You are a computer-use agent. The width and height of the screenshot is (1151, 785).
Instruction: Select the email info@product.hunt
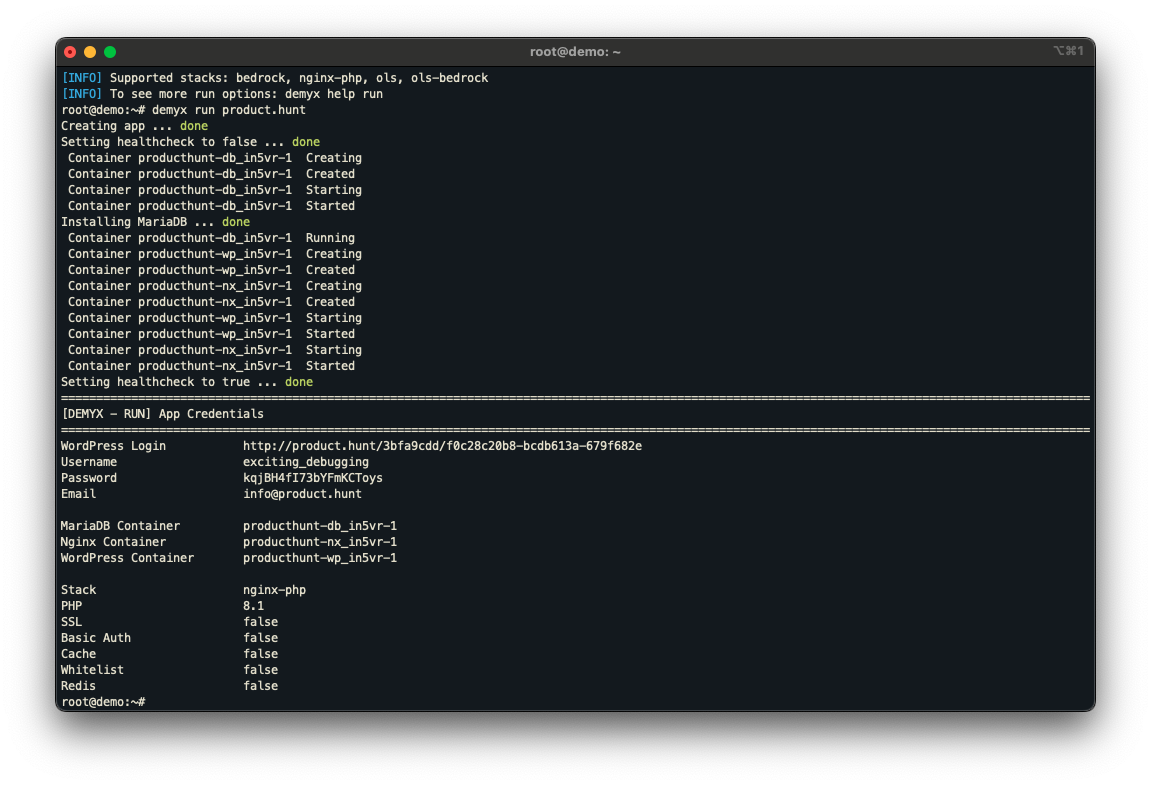coord(302,494)
